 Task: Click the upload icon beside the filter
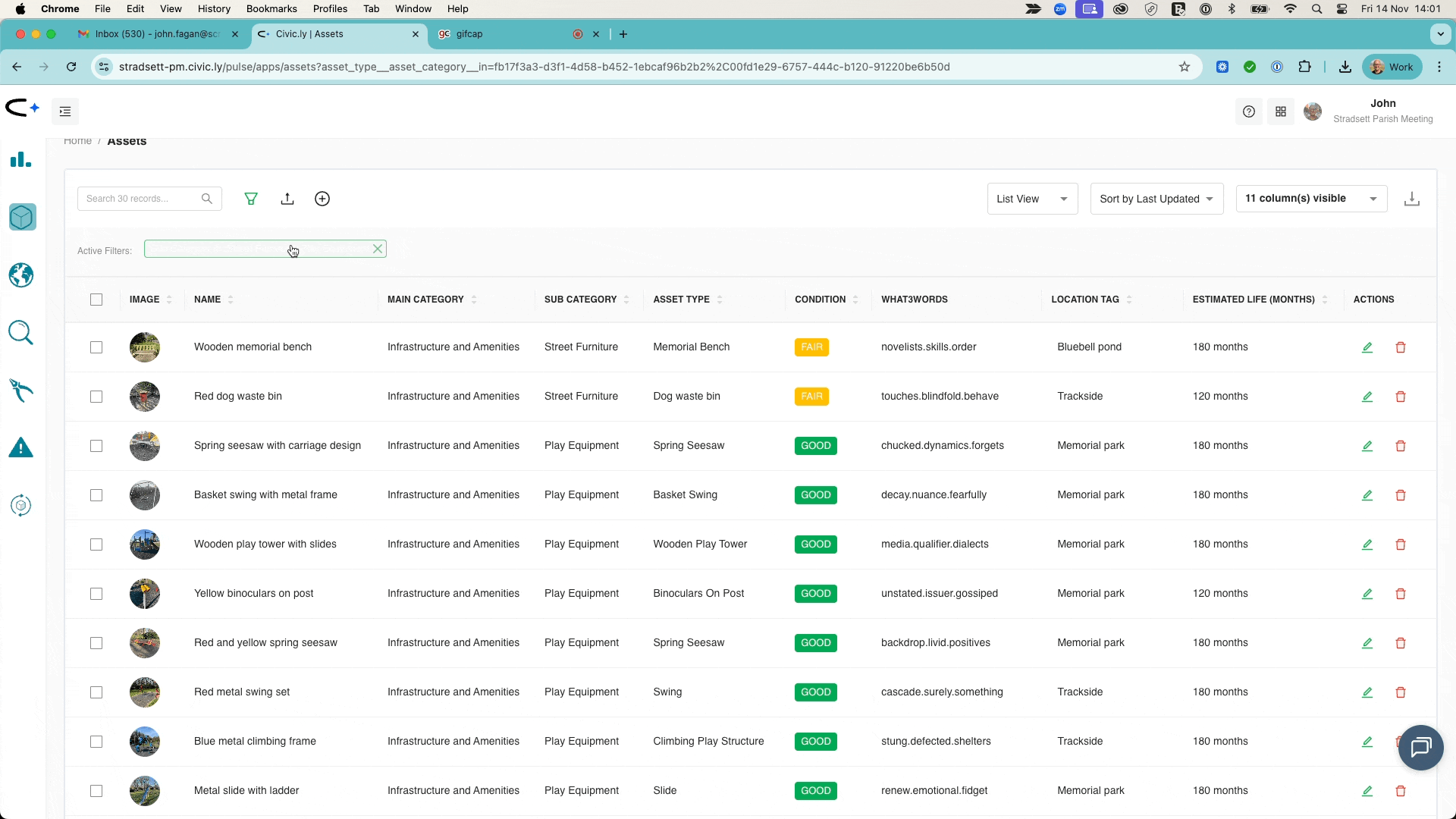coord(287,199)
